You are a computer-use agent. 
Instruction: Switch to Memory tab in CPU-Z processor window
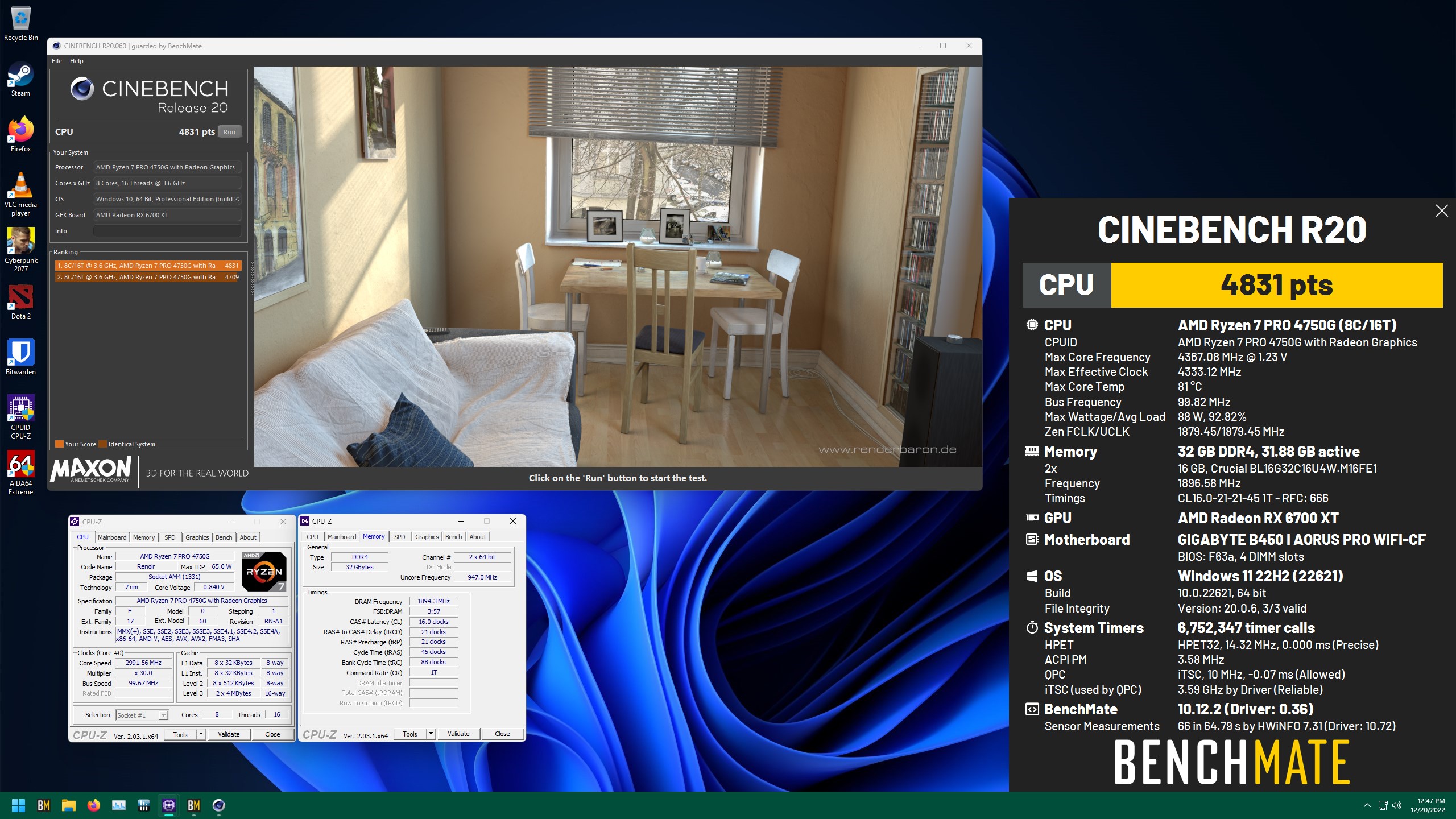click(x=144, y=537)
